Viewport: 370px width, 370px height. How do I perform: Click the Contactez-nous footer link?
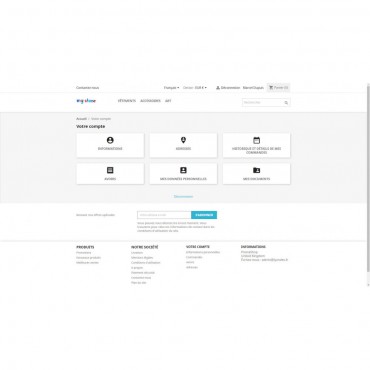tap(141, 278)
